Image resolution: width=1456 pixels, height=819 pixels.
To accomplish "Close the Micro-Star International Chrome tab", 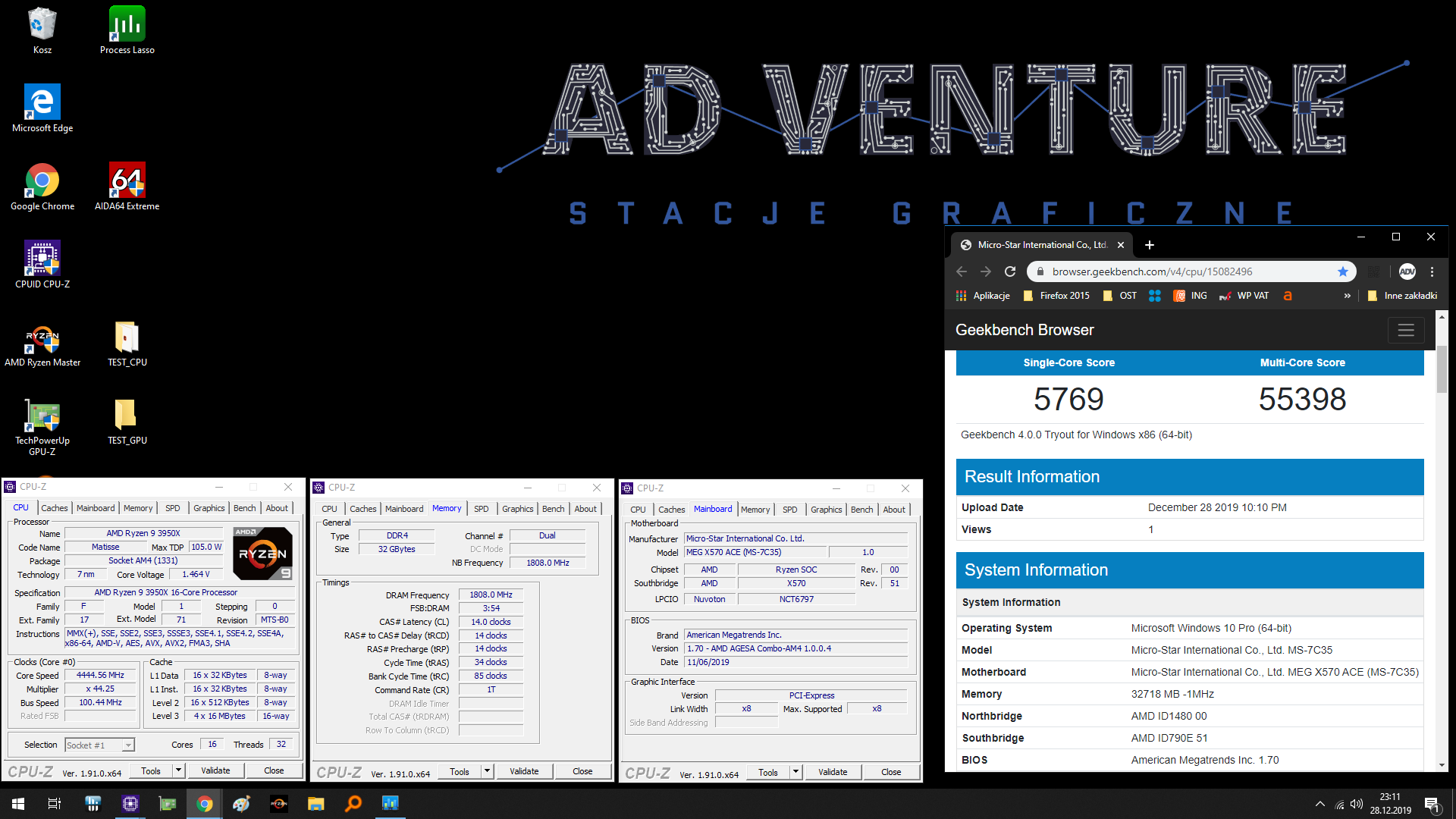I will pos(1121,245).
